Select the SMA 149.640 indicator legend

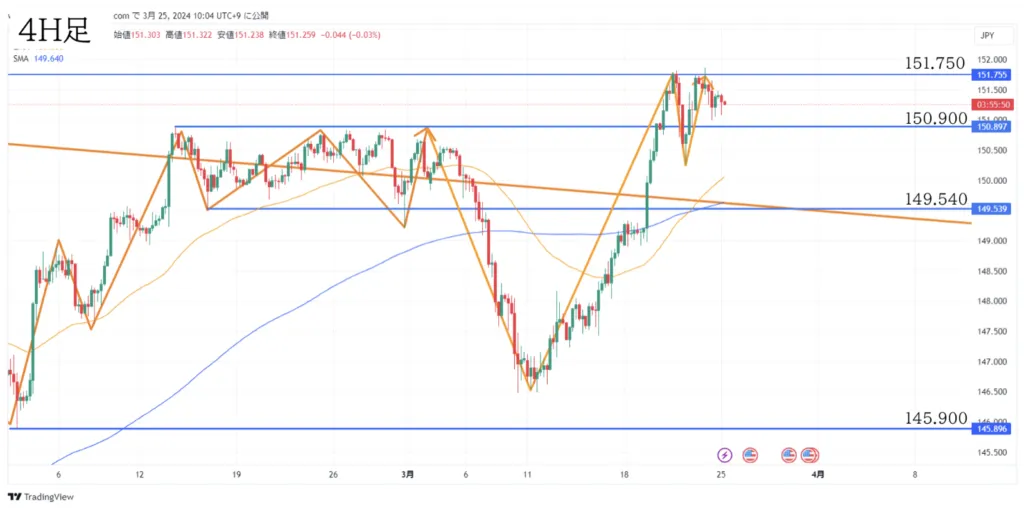point(39,58)
